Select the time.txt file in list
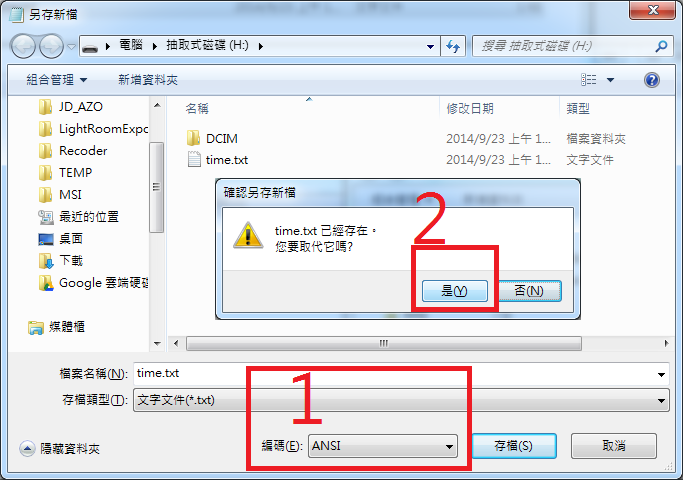The height and width of the screenshot is (480, 683). [x=227, y=160]
